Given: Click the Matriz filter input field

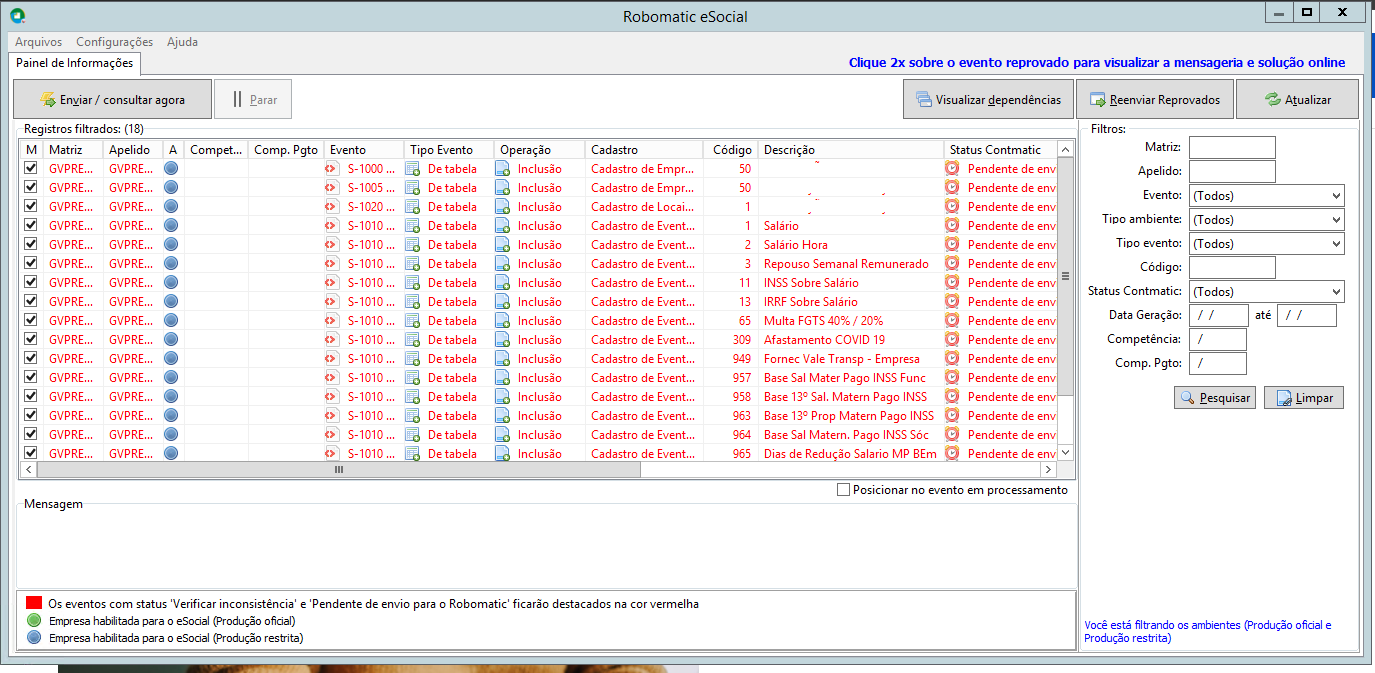Looking at the screenshot, I should click(1232, 148).
